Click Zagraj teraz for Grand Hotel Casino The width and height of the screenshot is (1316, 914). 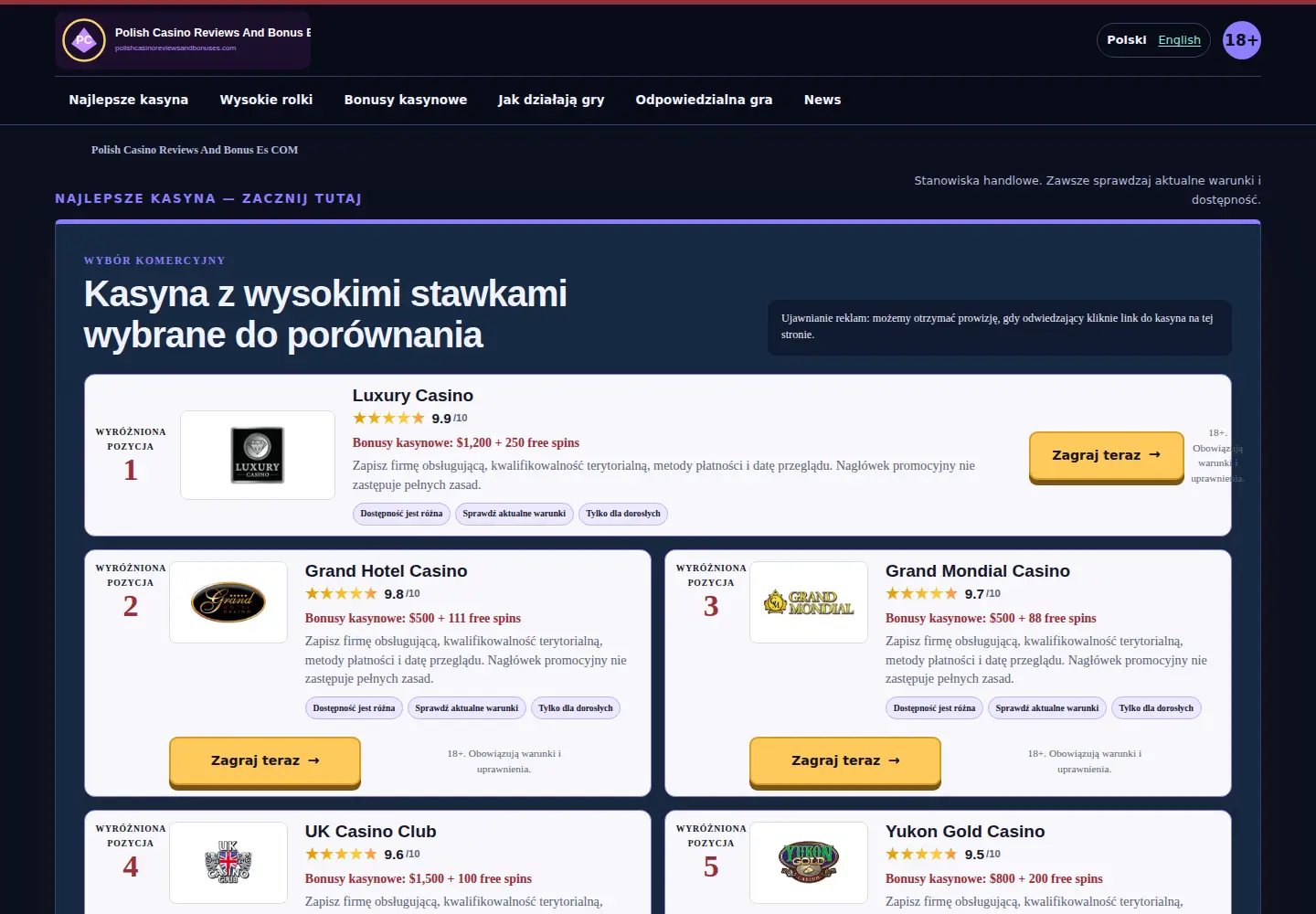click(x=265, y=760)
